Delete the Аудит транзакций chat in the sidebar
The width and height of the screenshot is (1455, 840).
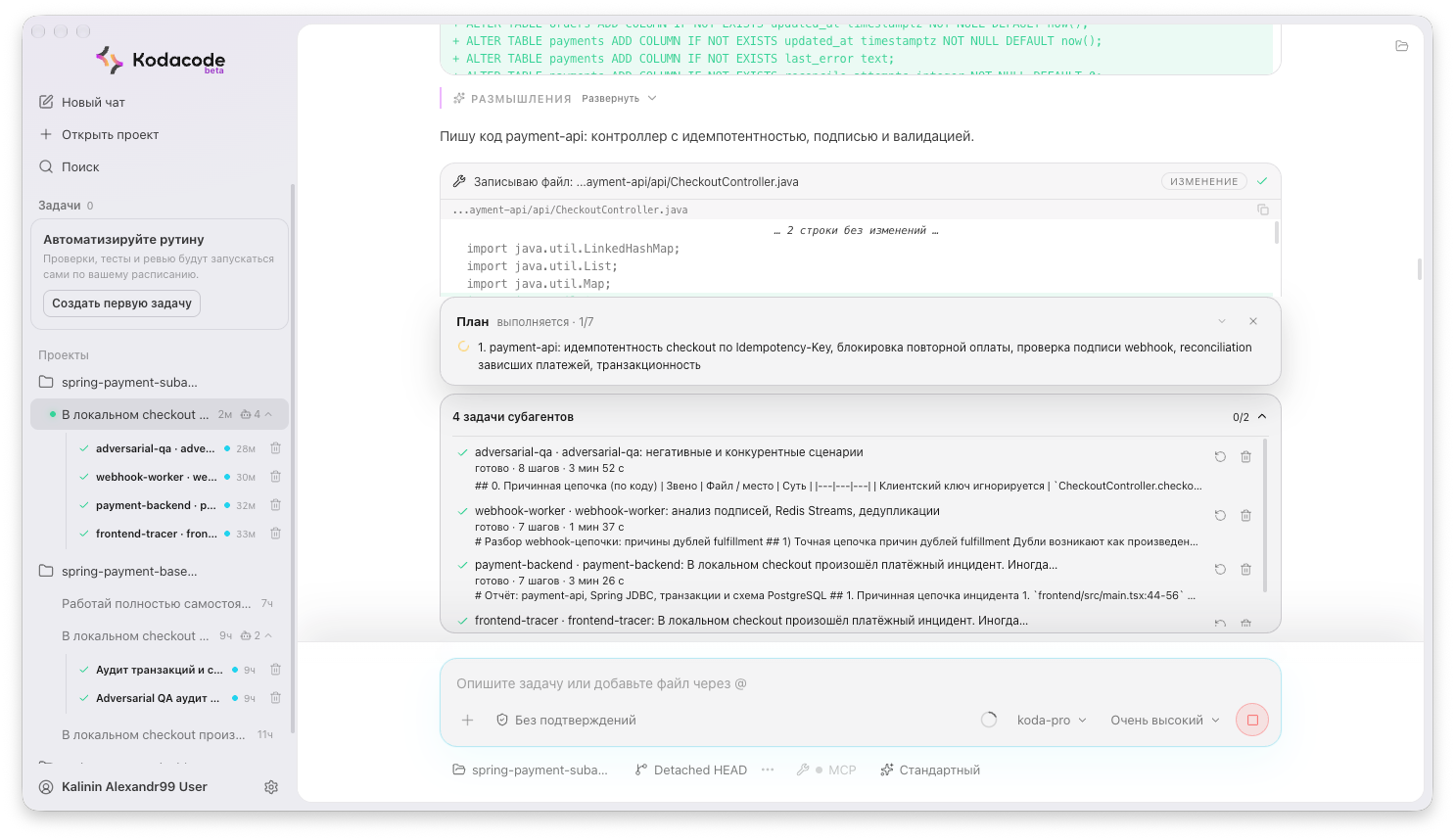[x=276, y=670]
